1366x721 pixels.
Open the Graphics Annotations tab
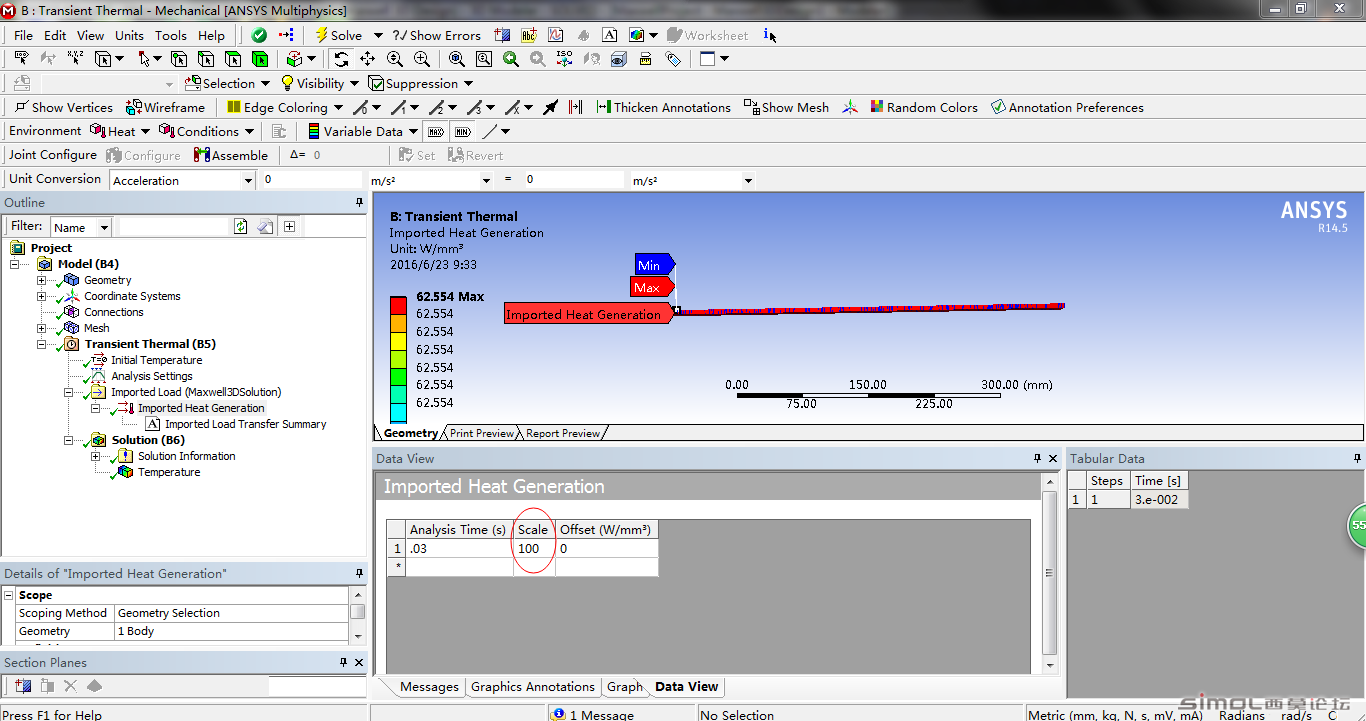[x=532, y=687]
